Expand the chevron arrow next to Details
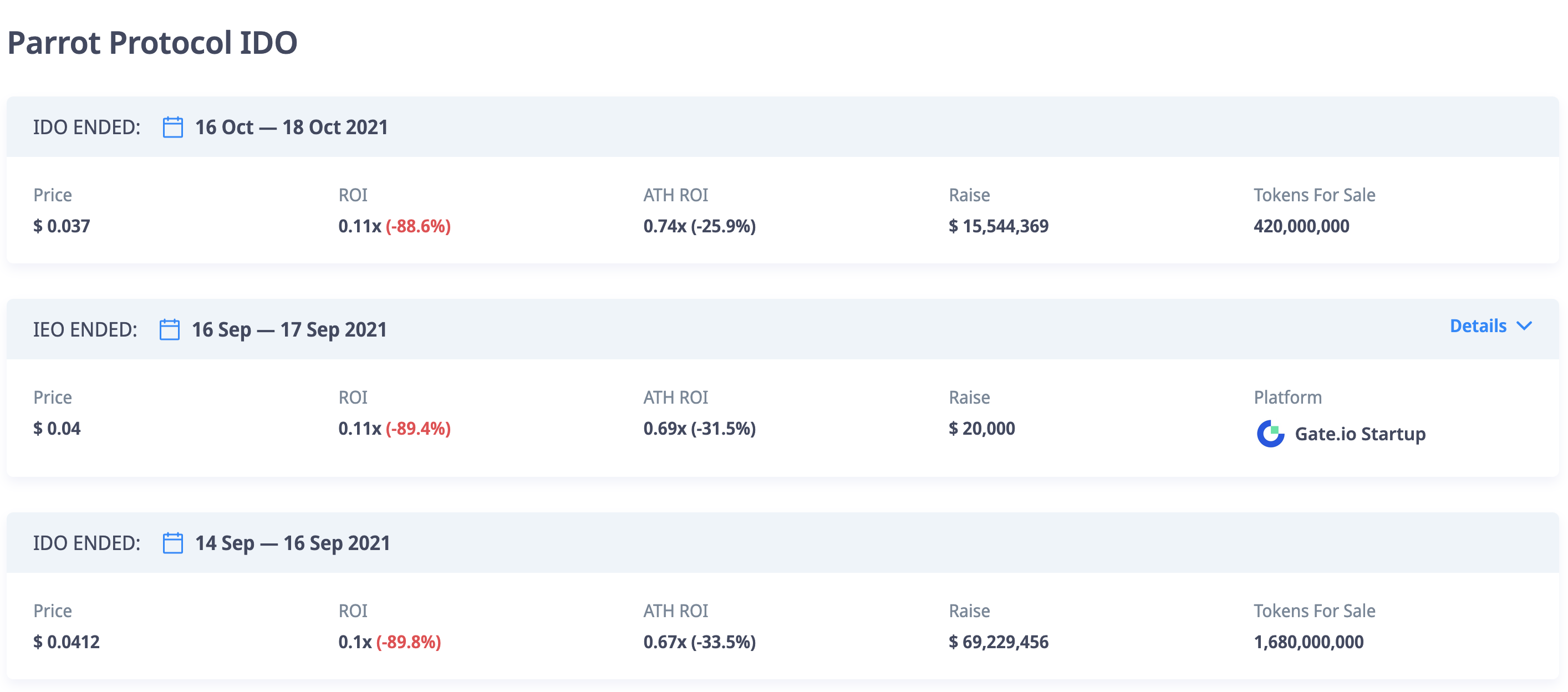 pos(1524,325)
